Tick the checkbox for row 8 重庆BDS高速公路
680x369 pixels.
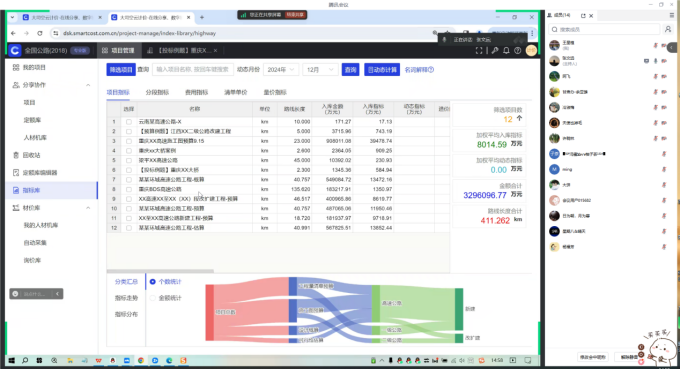tap(129, 189)
